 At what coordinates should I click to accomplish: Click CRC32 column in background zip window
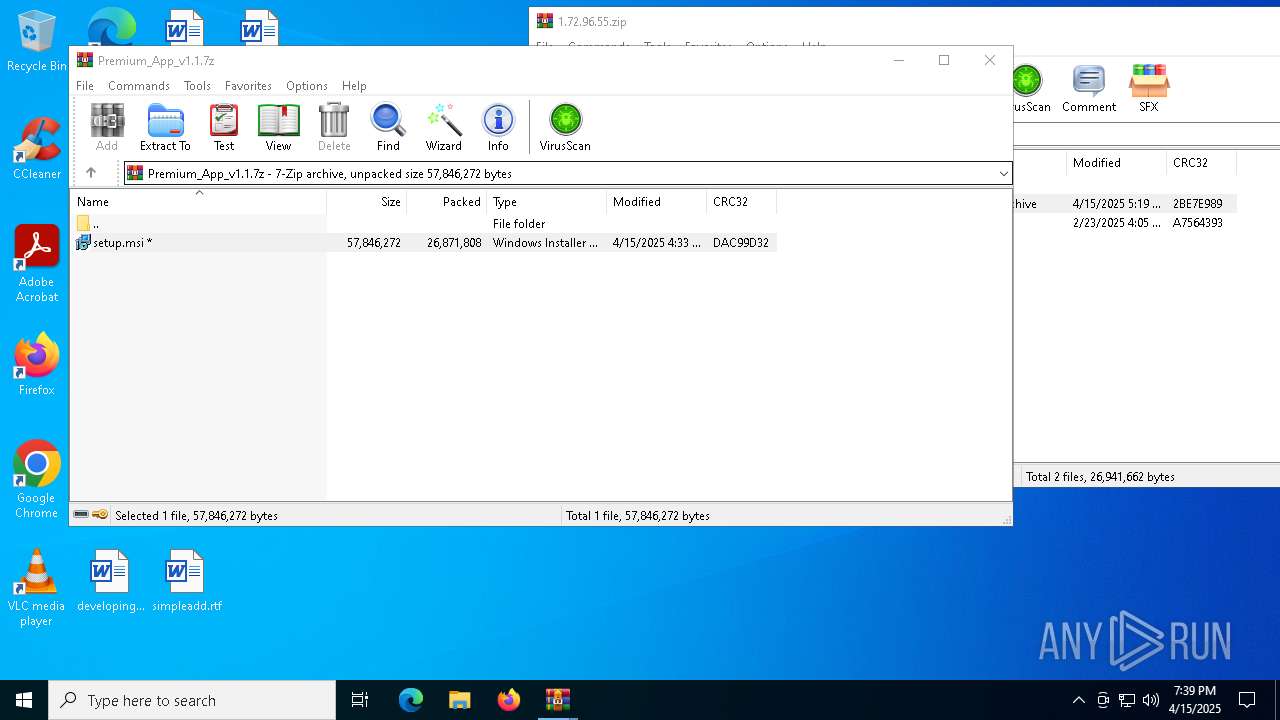coord(1201,163)
